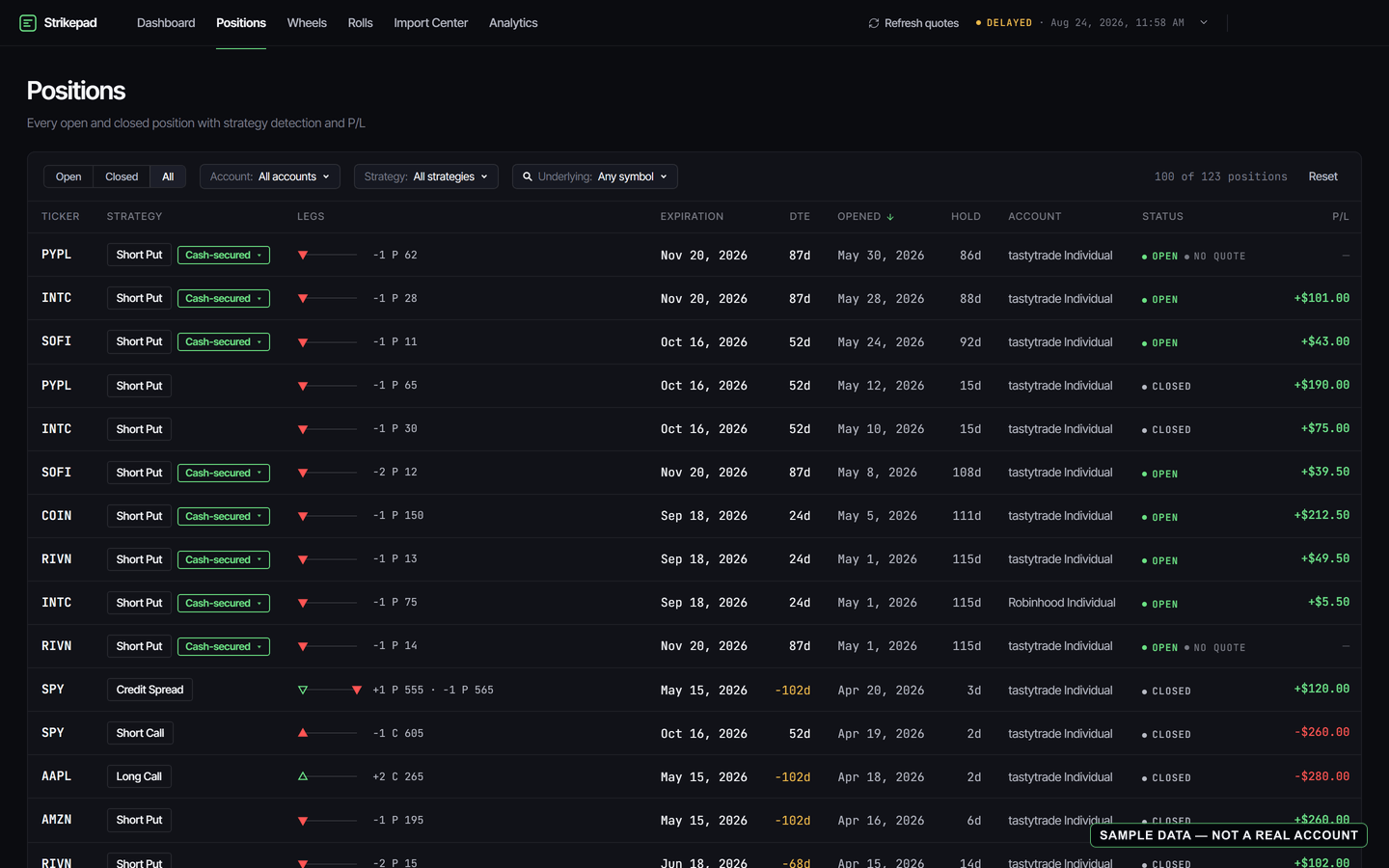Viewport: 1389px width, 868px height.
Task: Open Cash-secured tag dropdown on PYPL 62 row
Action: point(224,256)
